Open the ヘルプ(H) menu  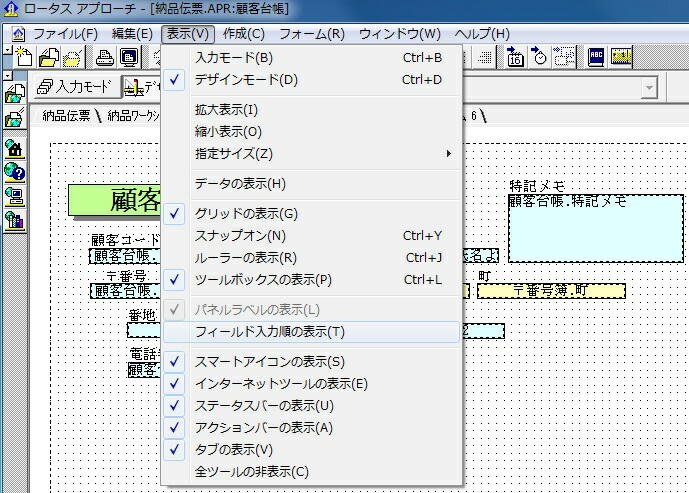(482, 34)
